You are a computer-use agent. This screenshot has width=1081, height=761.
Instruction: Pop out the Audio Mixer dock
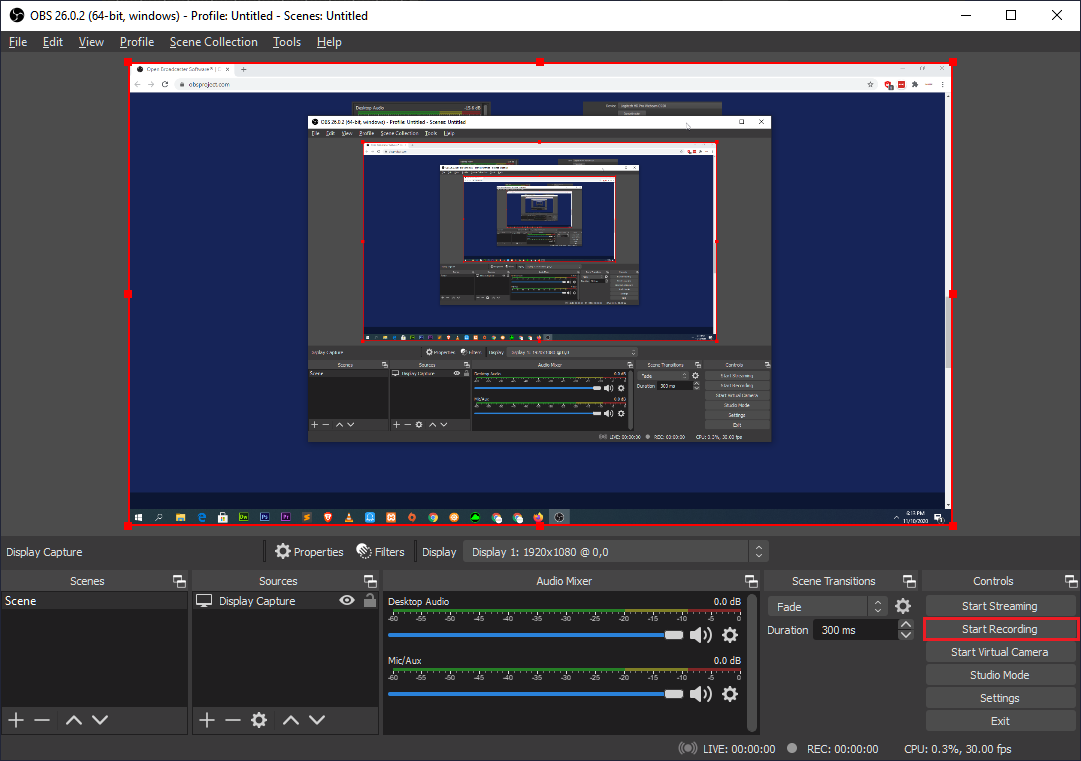coord(751,581)
